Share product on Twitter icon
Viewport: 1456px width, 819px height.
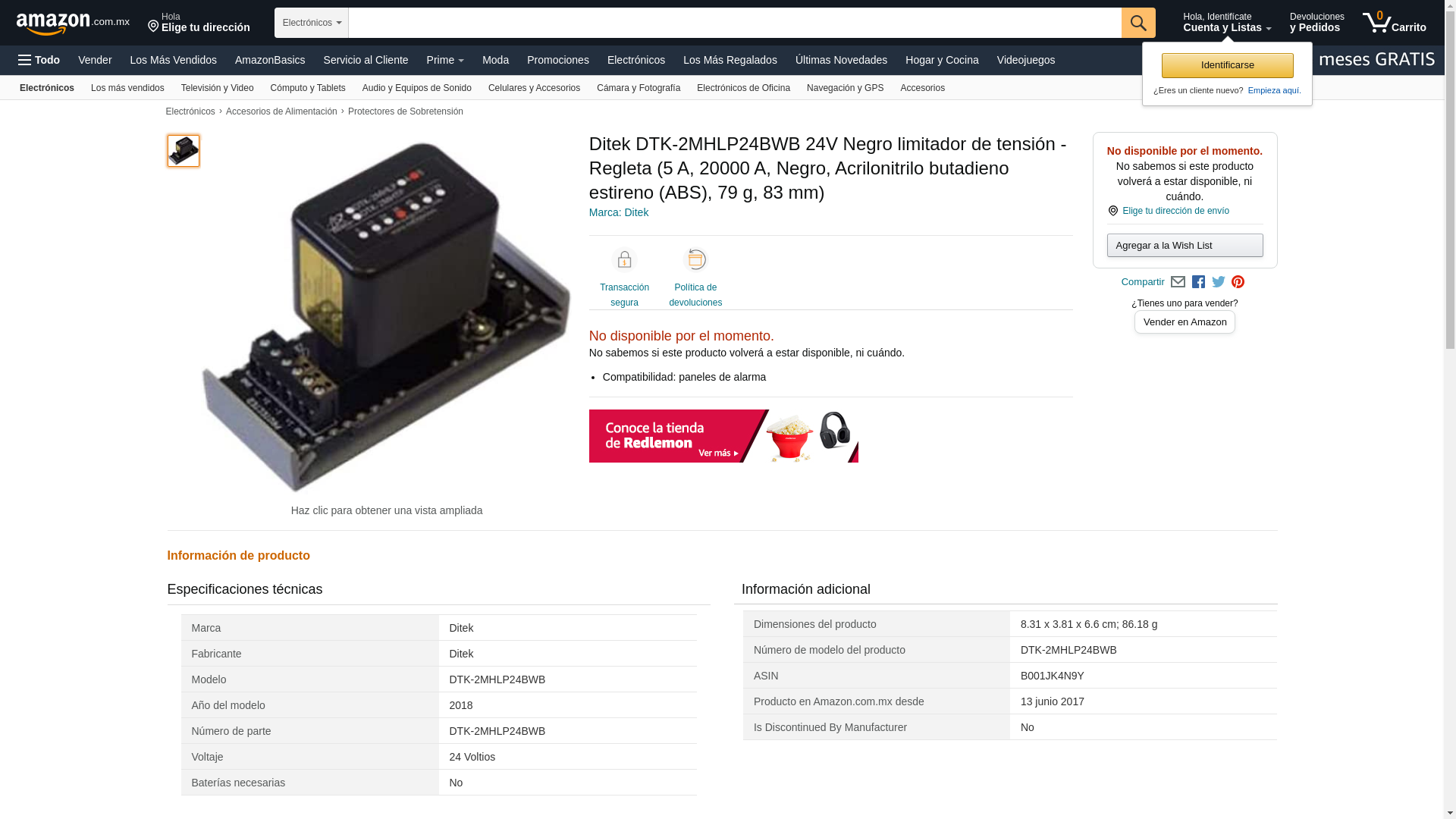point(1219,282)
